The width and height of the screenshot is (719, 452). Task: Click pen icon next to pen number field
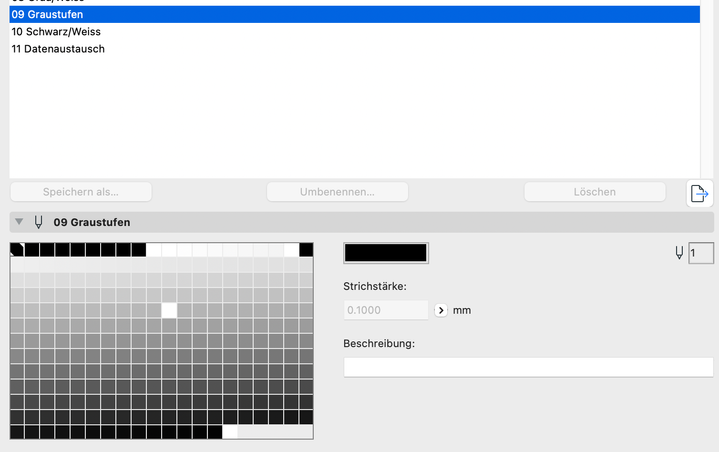click(679, 253)
